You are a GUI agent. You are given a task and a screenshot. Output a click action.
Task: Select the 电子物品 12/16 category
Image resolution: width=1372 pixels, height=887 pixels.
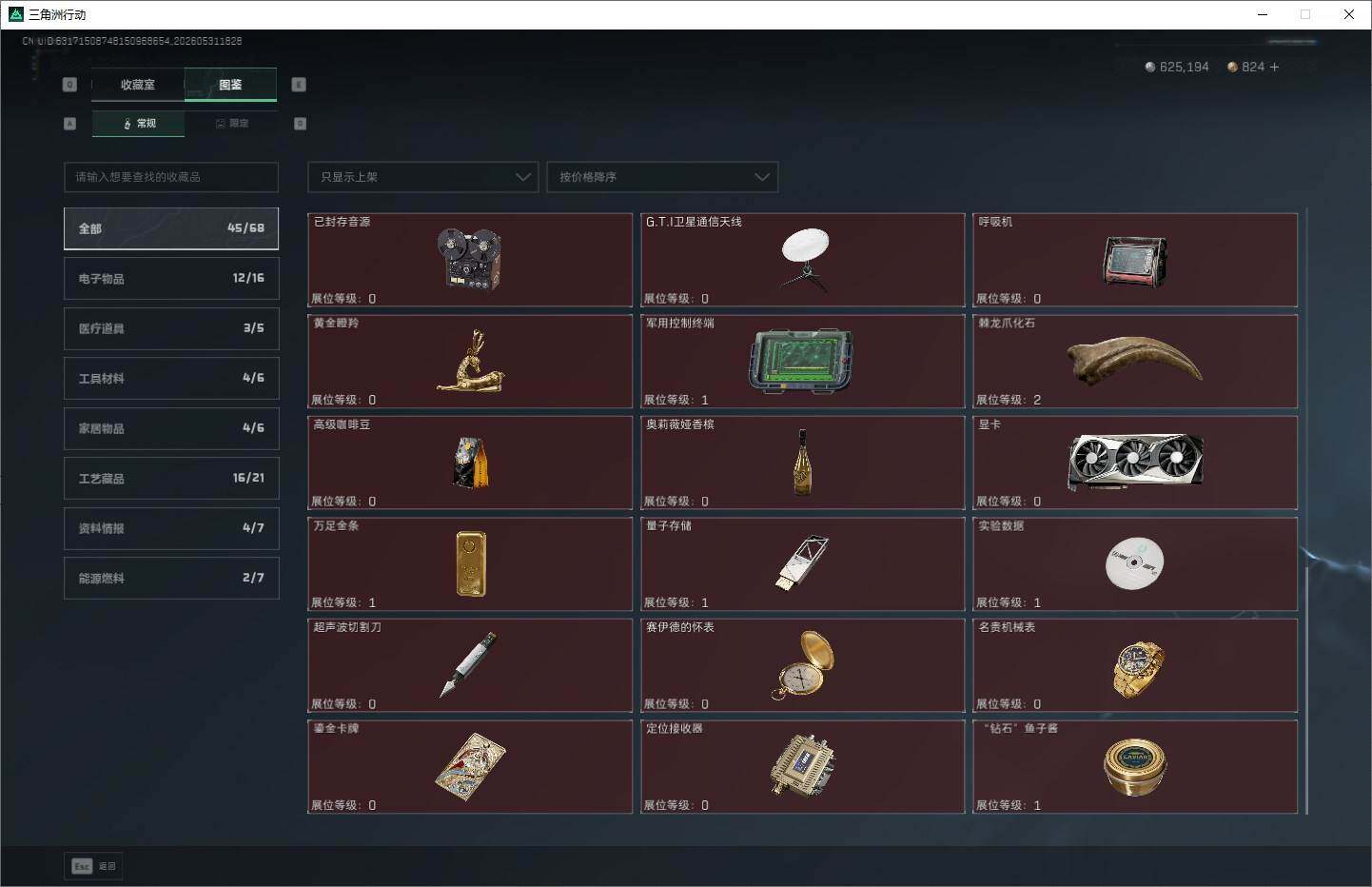[171, 279]
